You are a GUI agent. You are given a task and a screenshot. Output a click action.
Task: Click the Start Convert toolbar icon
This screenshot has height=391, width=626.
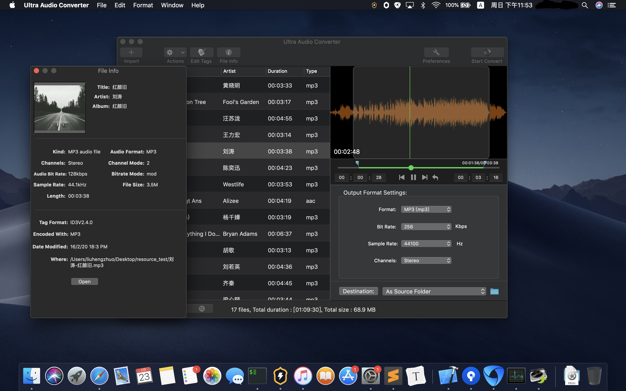point(487,52)
